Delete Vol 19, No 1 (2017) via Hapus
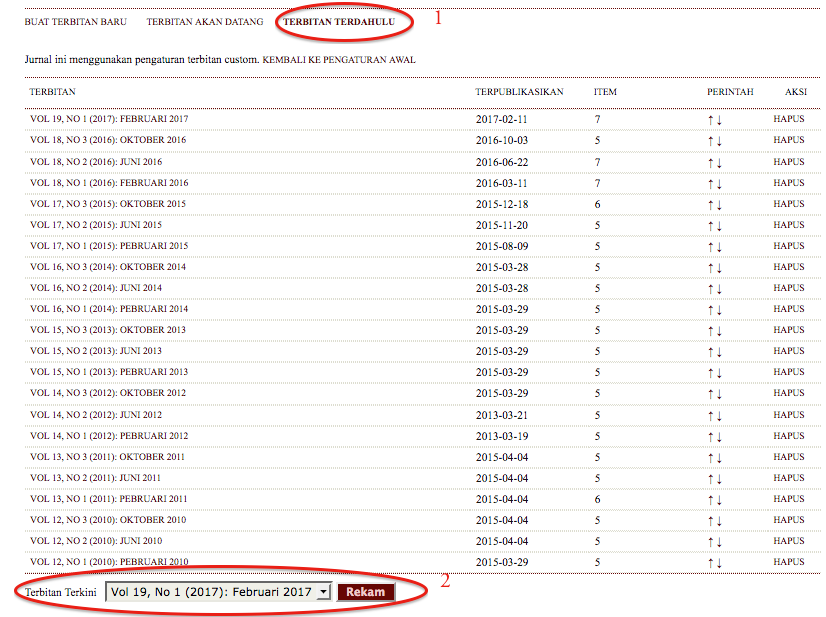Viewport: 826px width, 617px height. click(x=788, y=119)
